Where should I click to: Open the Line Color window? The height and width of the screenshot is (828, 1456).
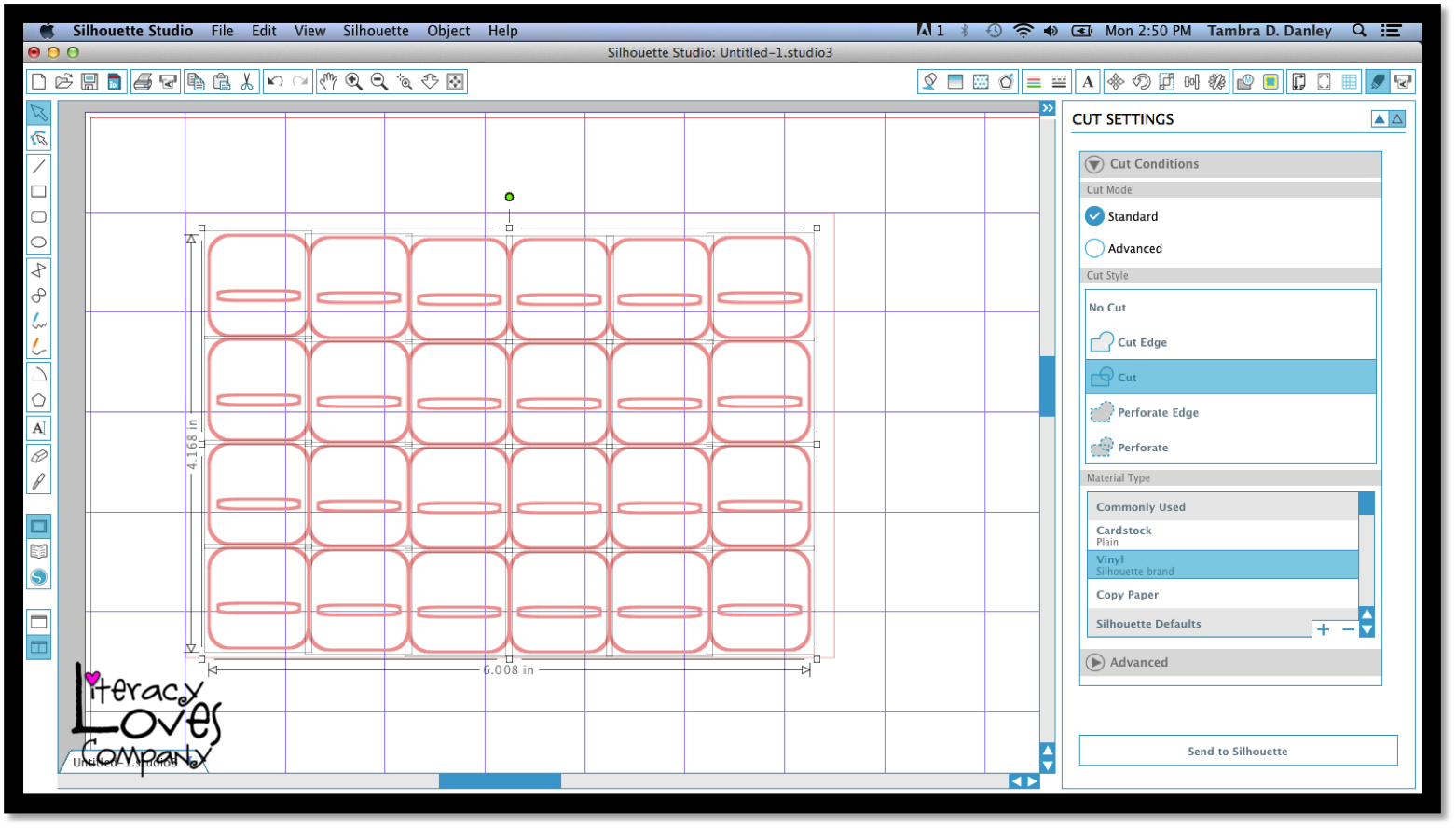1034,82
